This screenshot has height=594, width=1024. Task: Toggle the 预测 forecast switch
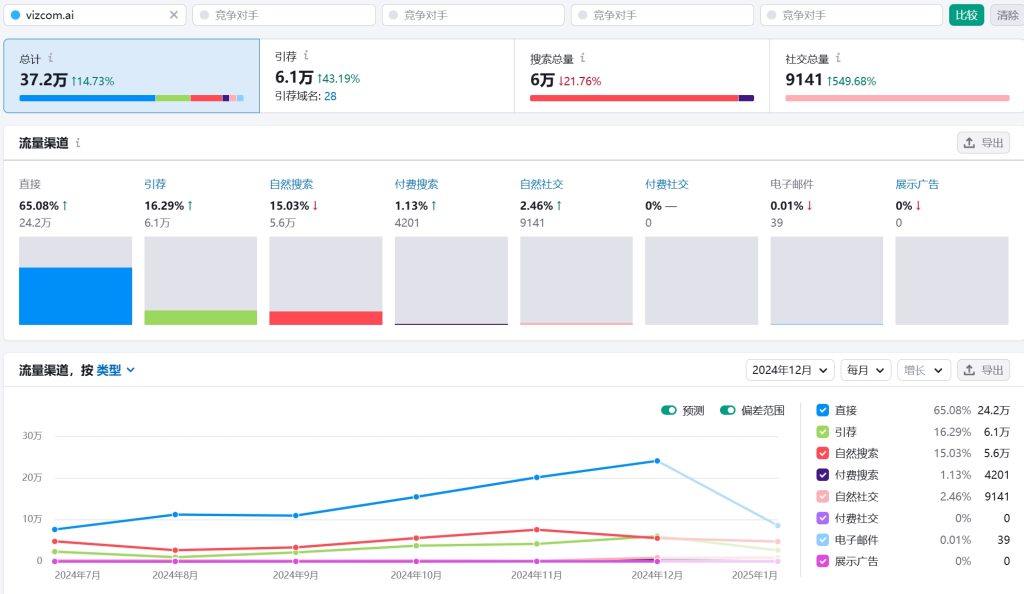(x=669, y=410)
